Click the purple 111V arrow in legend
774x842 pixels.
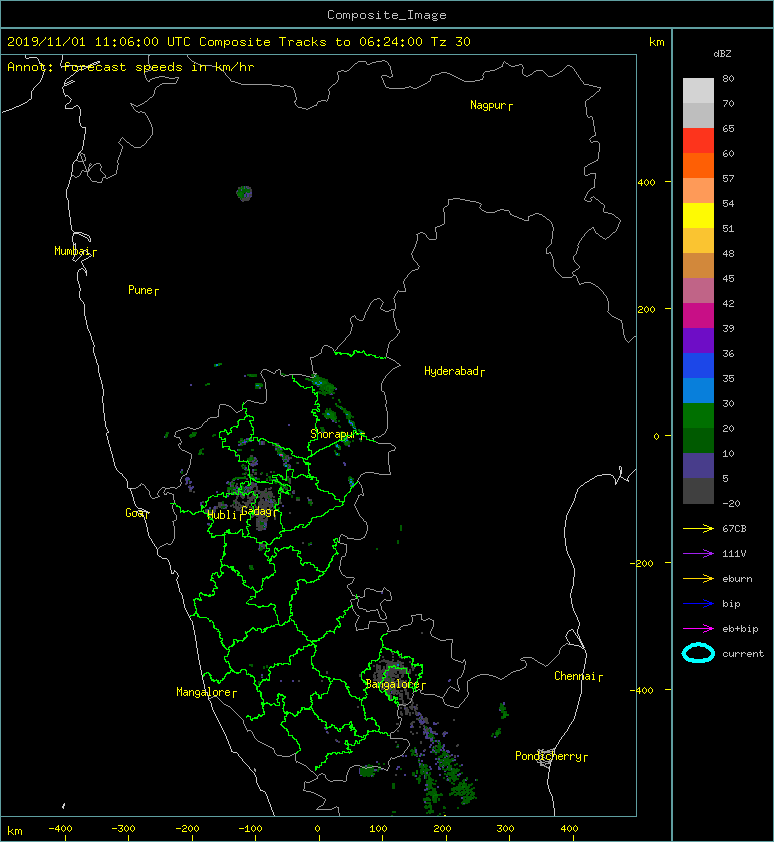[698, 554]
